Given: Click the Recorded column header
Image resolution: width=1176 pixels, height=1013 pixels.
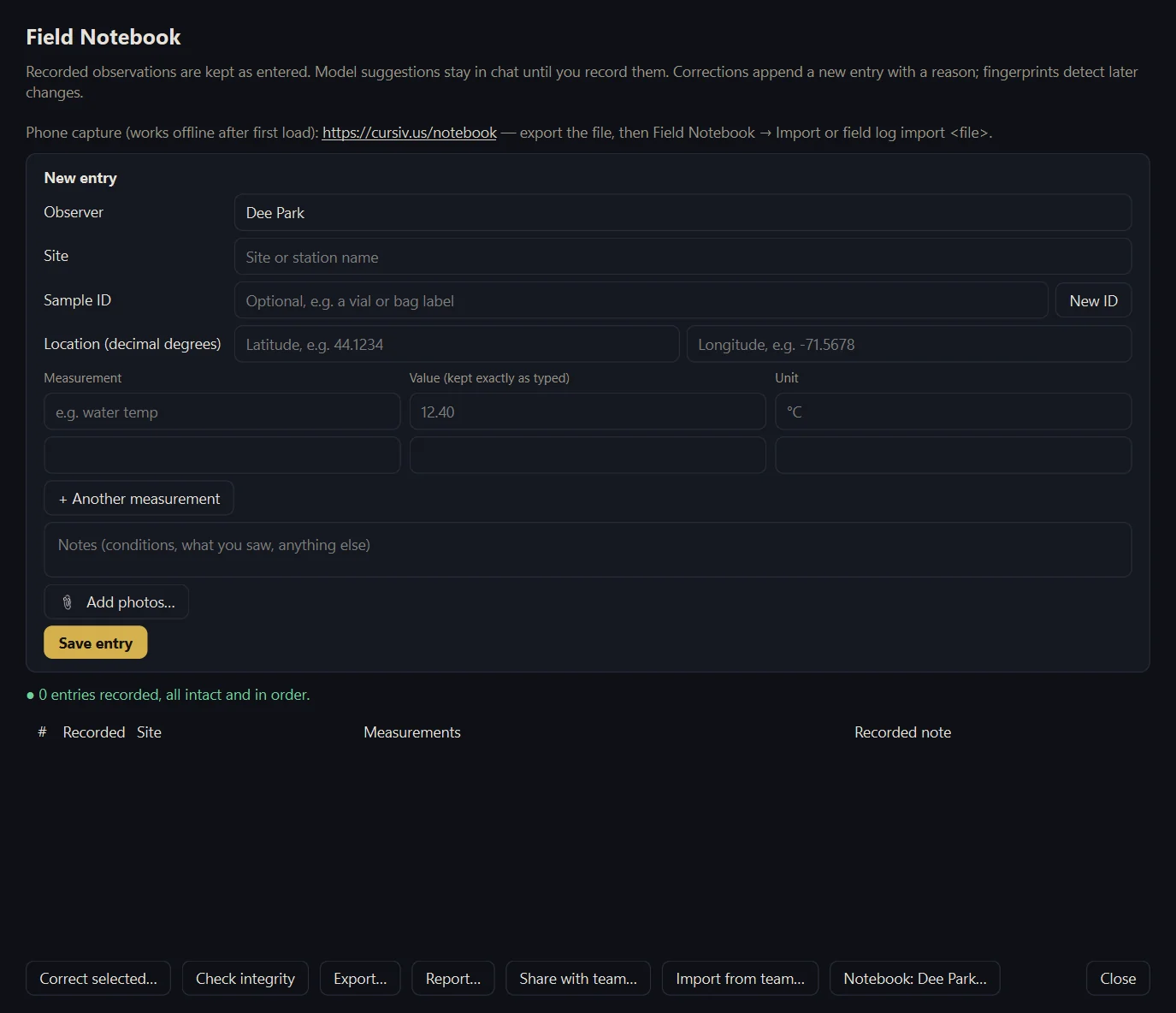Looking at the screenshot, I should 94,732.
